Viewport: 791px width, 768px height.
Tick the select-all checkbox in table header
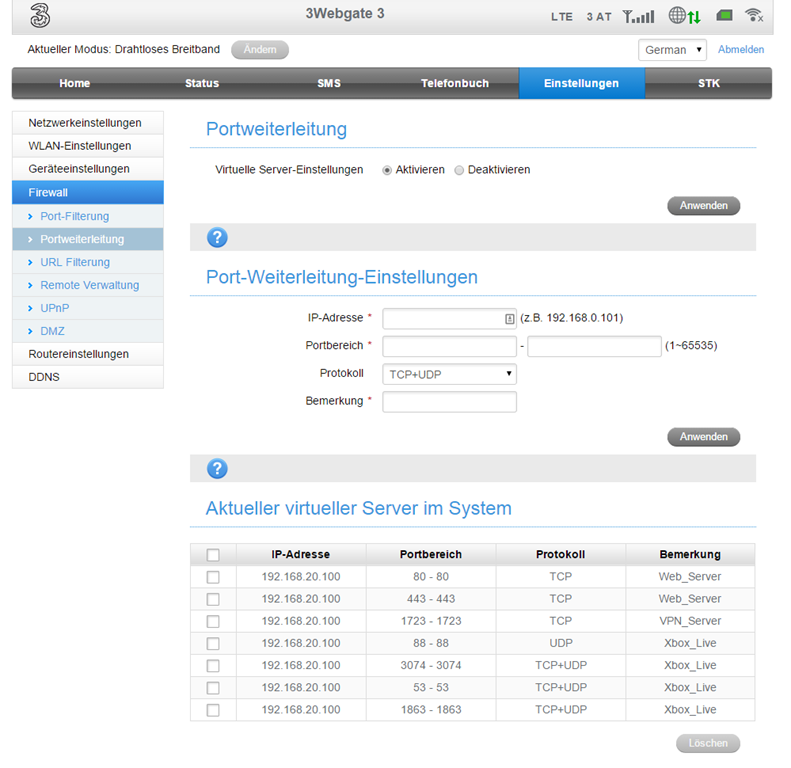(x=213, y=555)
